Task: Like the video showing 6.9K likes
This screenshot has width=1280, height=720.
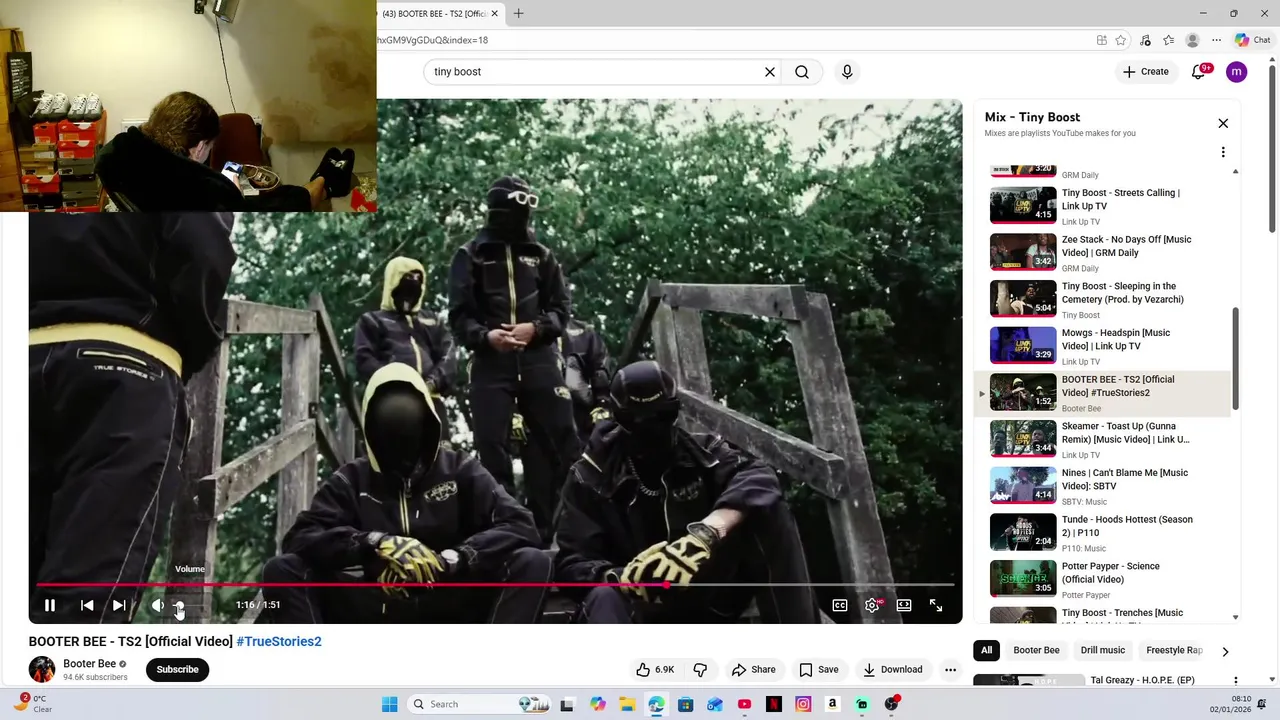Action: (655, 670)
